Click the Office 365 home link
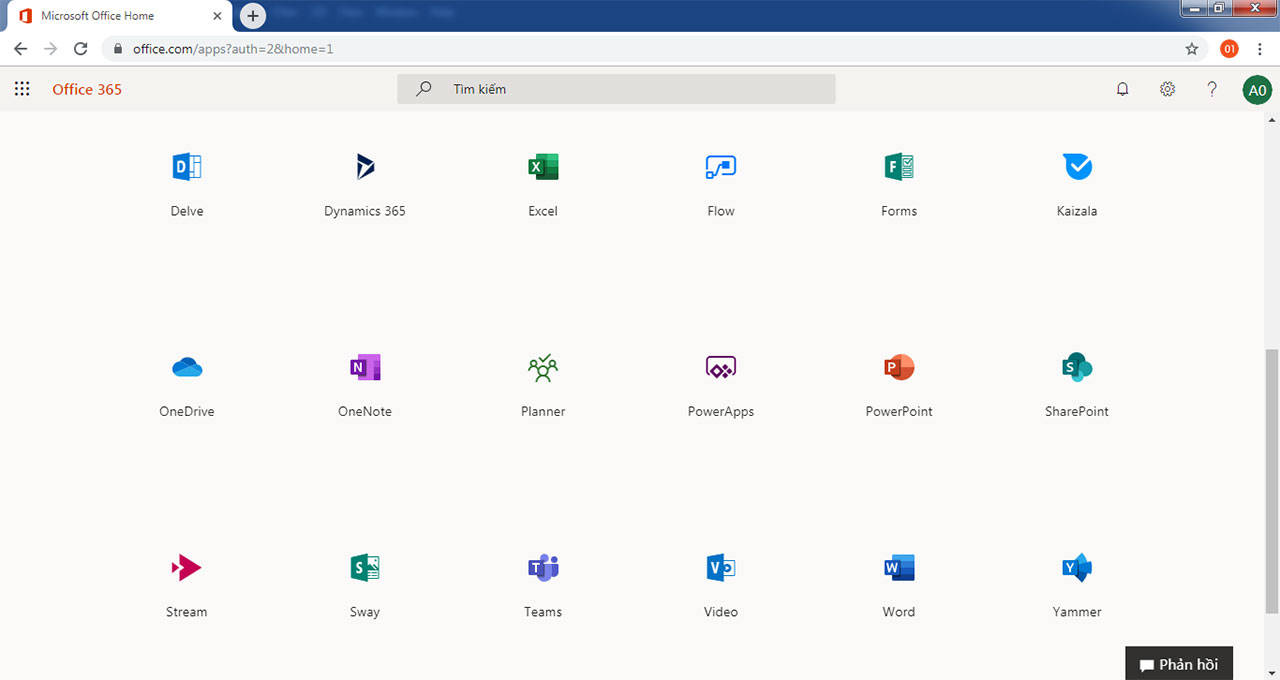 pos(87,89)
